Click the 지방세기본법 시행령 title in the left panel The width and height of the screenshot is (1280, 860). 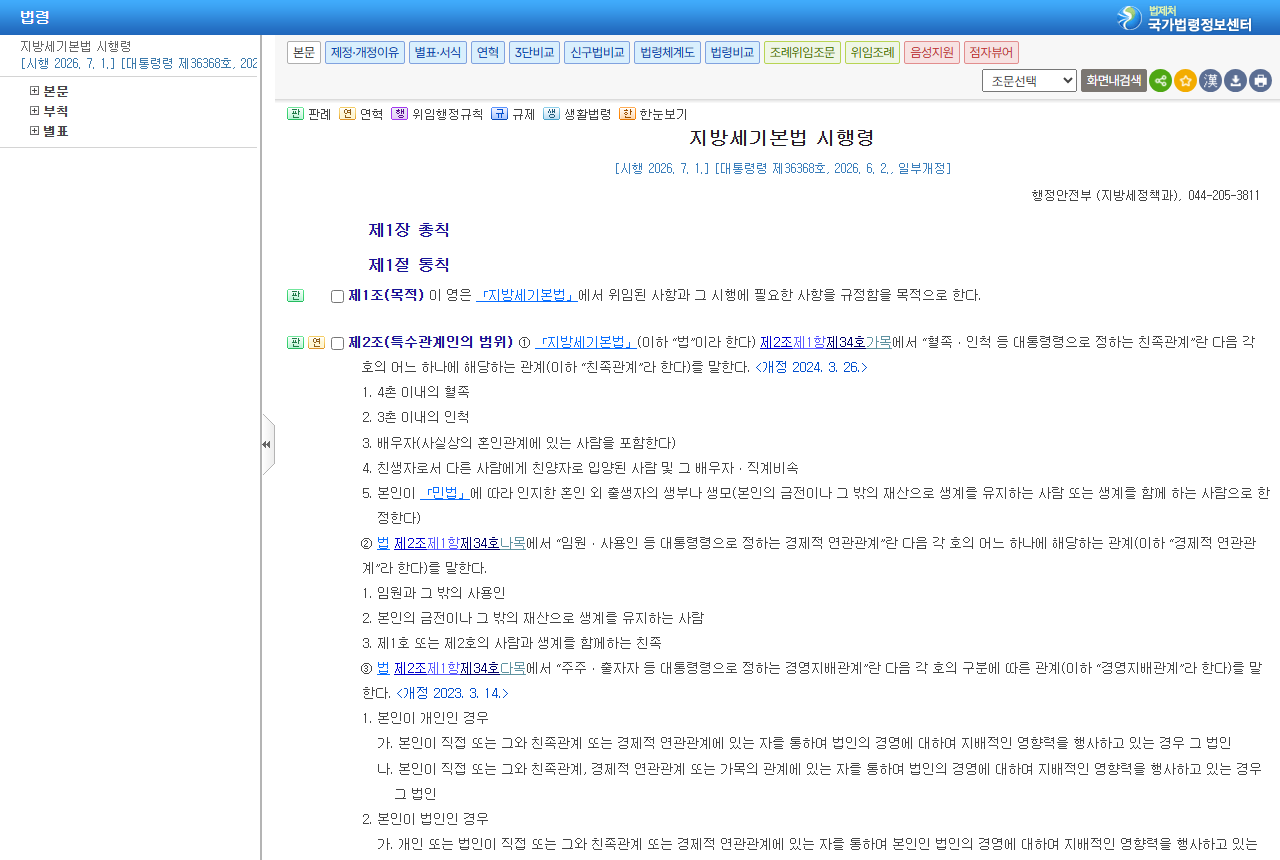tap(76, 46)
